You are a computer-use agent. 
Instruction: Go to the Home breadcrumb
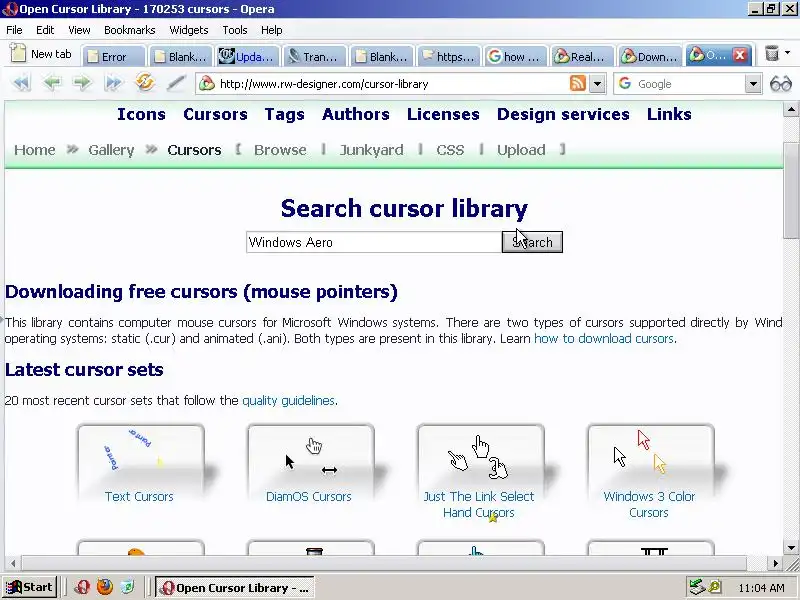point(35,150)
